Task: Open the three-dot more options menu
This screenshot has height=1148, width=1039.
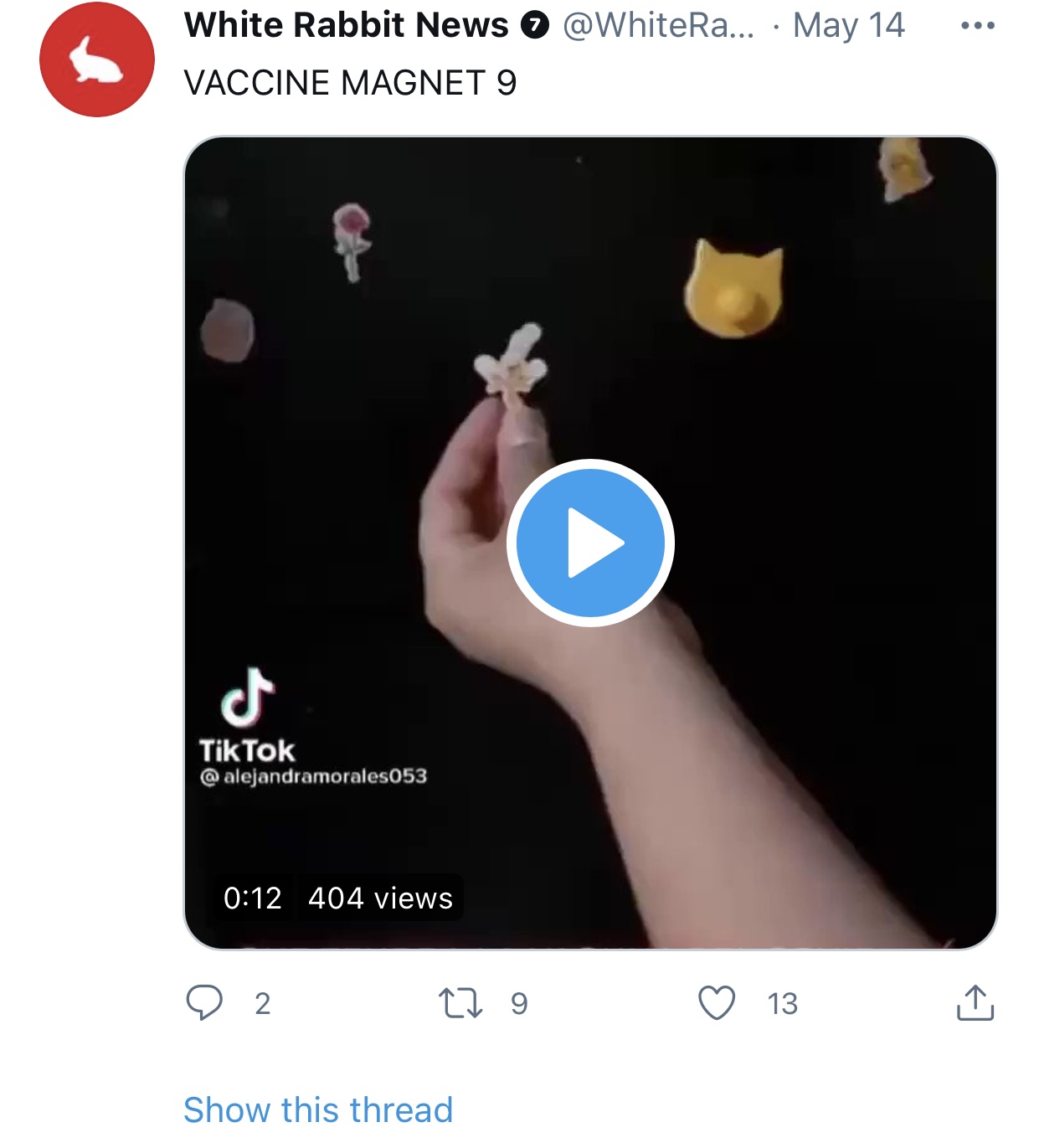Action: 978,26
